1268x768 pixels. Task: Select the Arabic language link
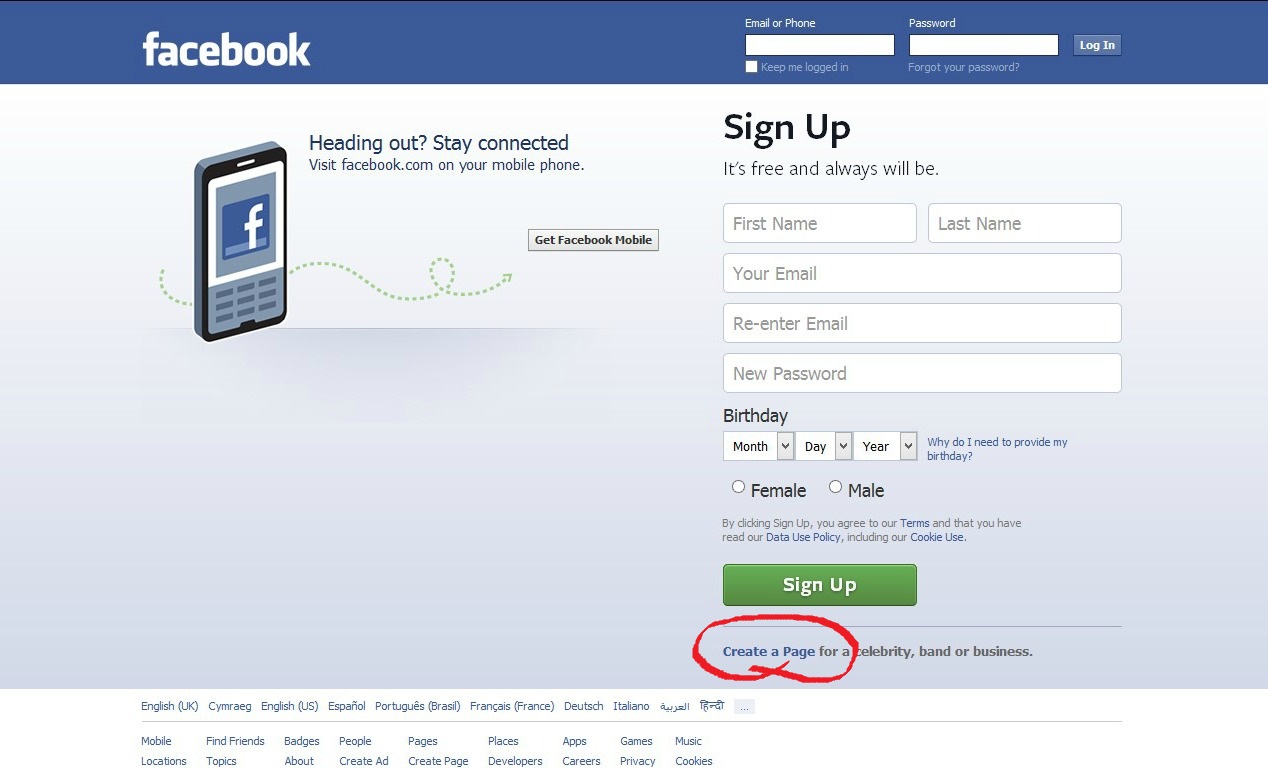[675, 706]
